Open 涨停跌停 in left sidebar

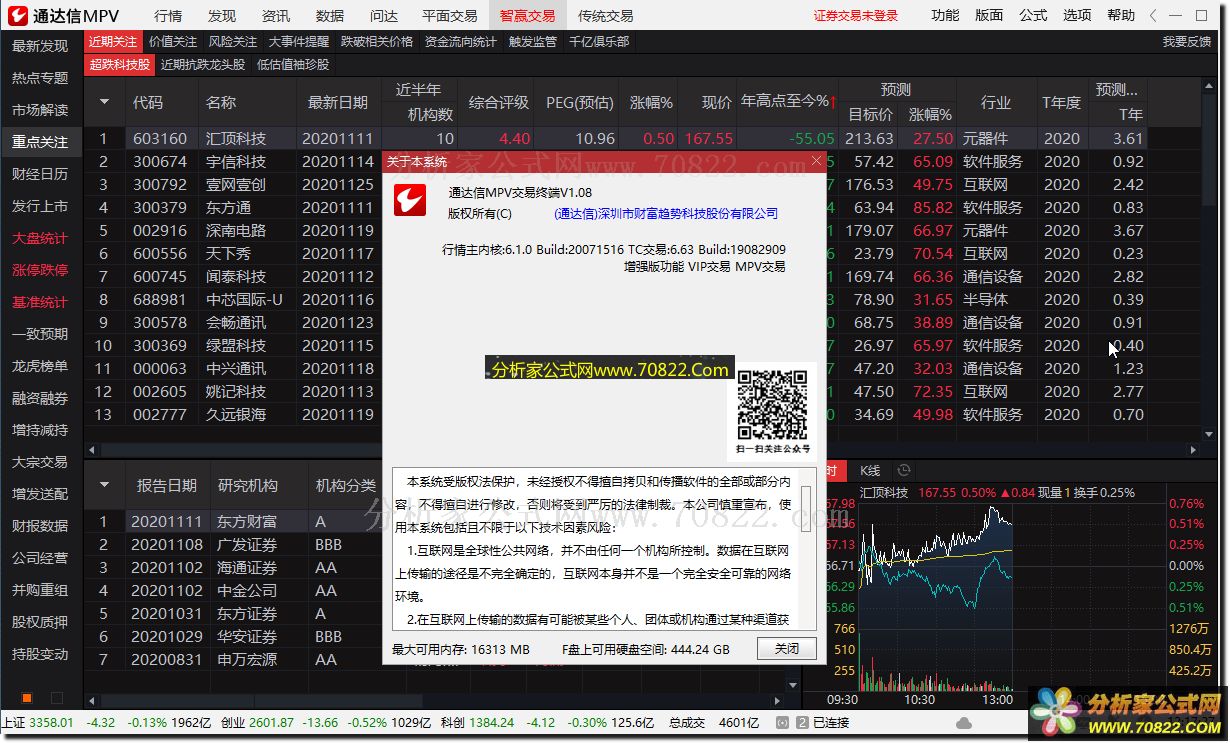[x=40, y=270]
